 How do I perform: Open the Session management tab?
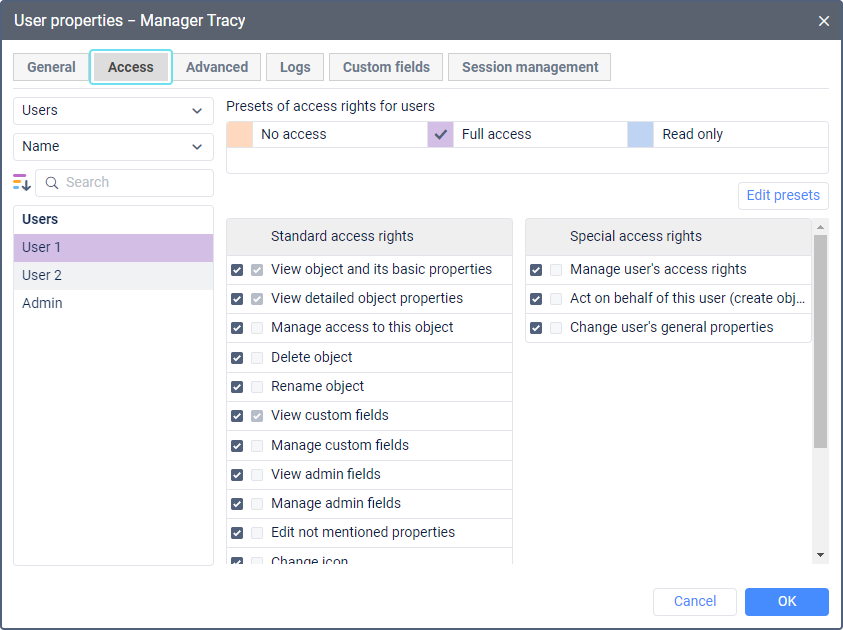pos(530,67)
